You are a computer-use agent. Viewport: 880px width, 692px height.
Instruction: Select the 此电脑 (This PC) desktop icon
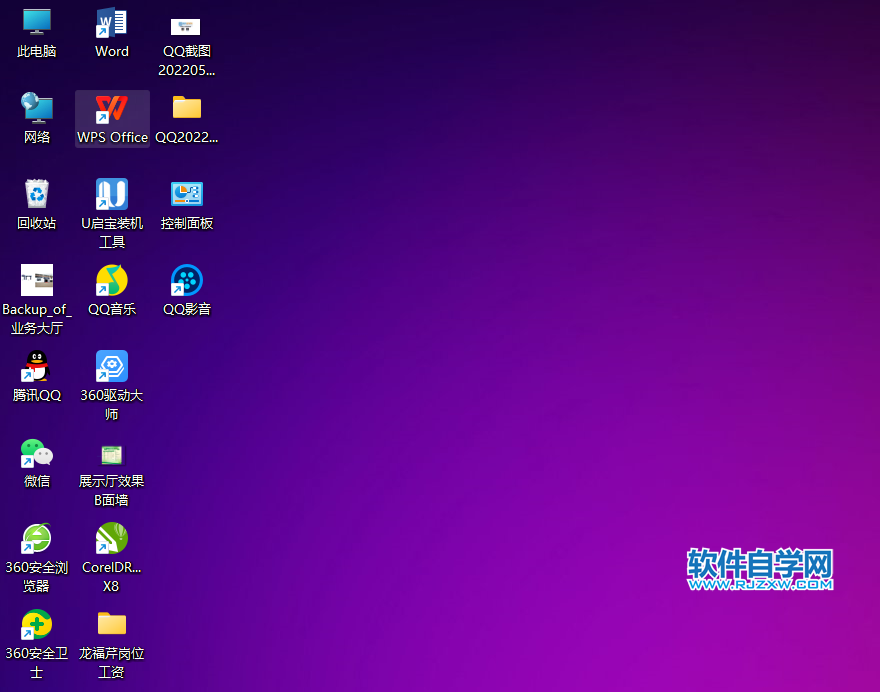(37, 22)
